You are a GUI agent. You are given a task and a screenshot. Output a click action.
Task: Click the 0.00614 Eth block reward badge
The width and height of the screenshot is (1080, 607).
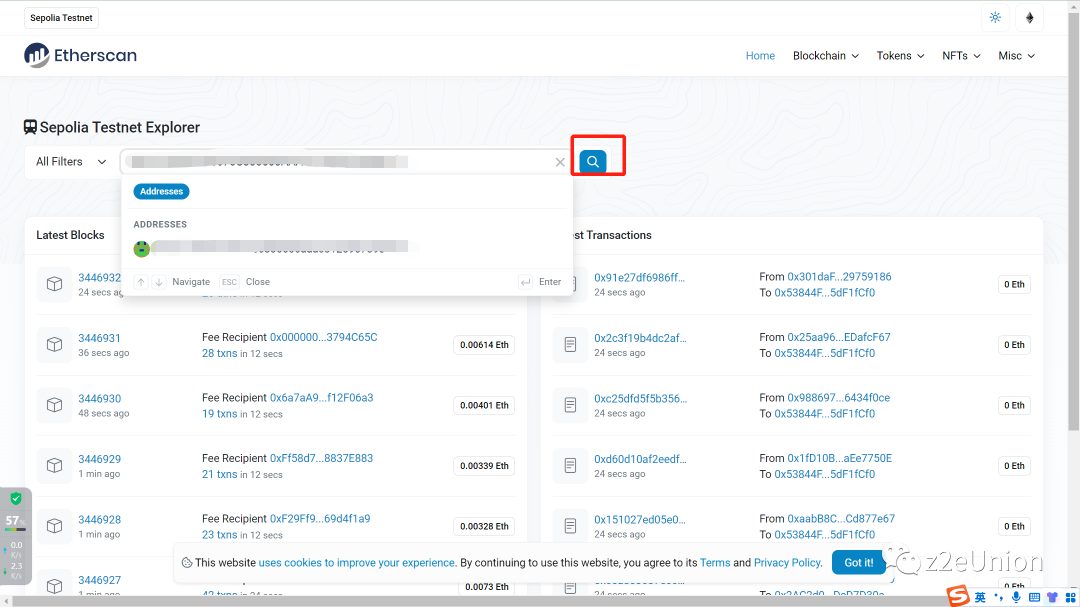[484, 345]
